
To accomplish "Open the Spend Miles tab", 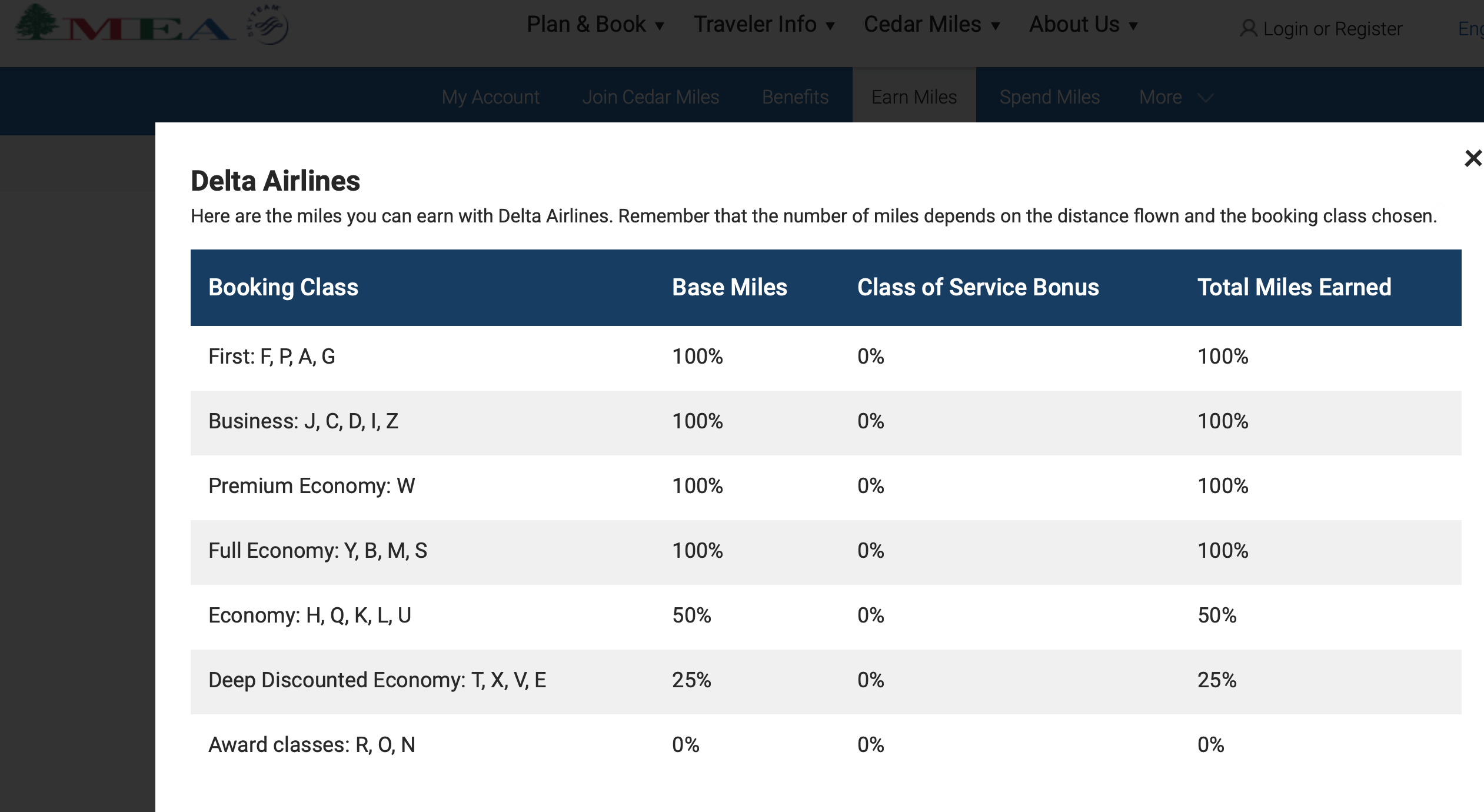I will click(x=1049, y=97).
